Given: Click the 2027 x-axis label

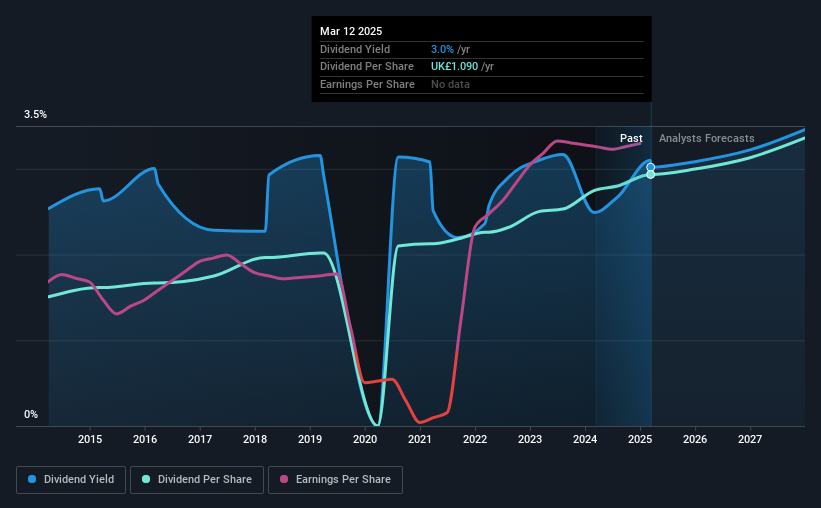Looking at the screenshot, I should pyautogui.click(x=750, y=439).
